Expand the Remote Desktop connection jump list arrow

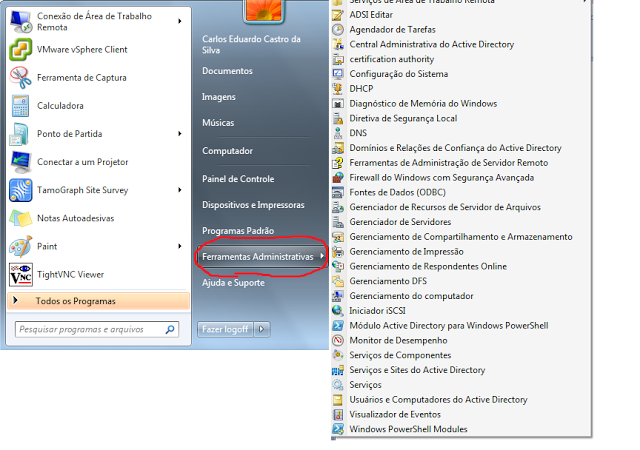coord(180,21)
